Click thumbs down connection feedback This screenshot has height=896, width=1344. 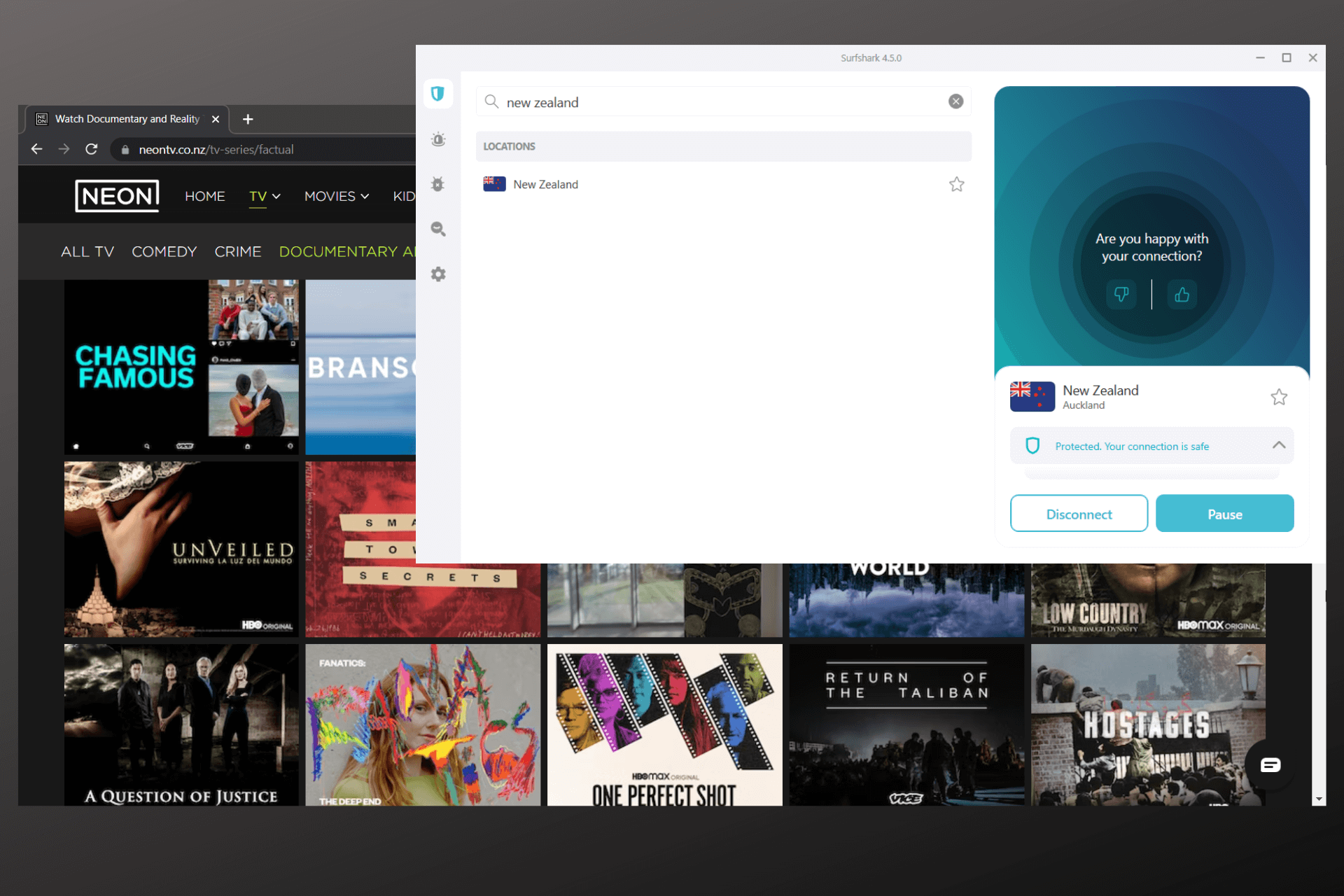1121,295
